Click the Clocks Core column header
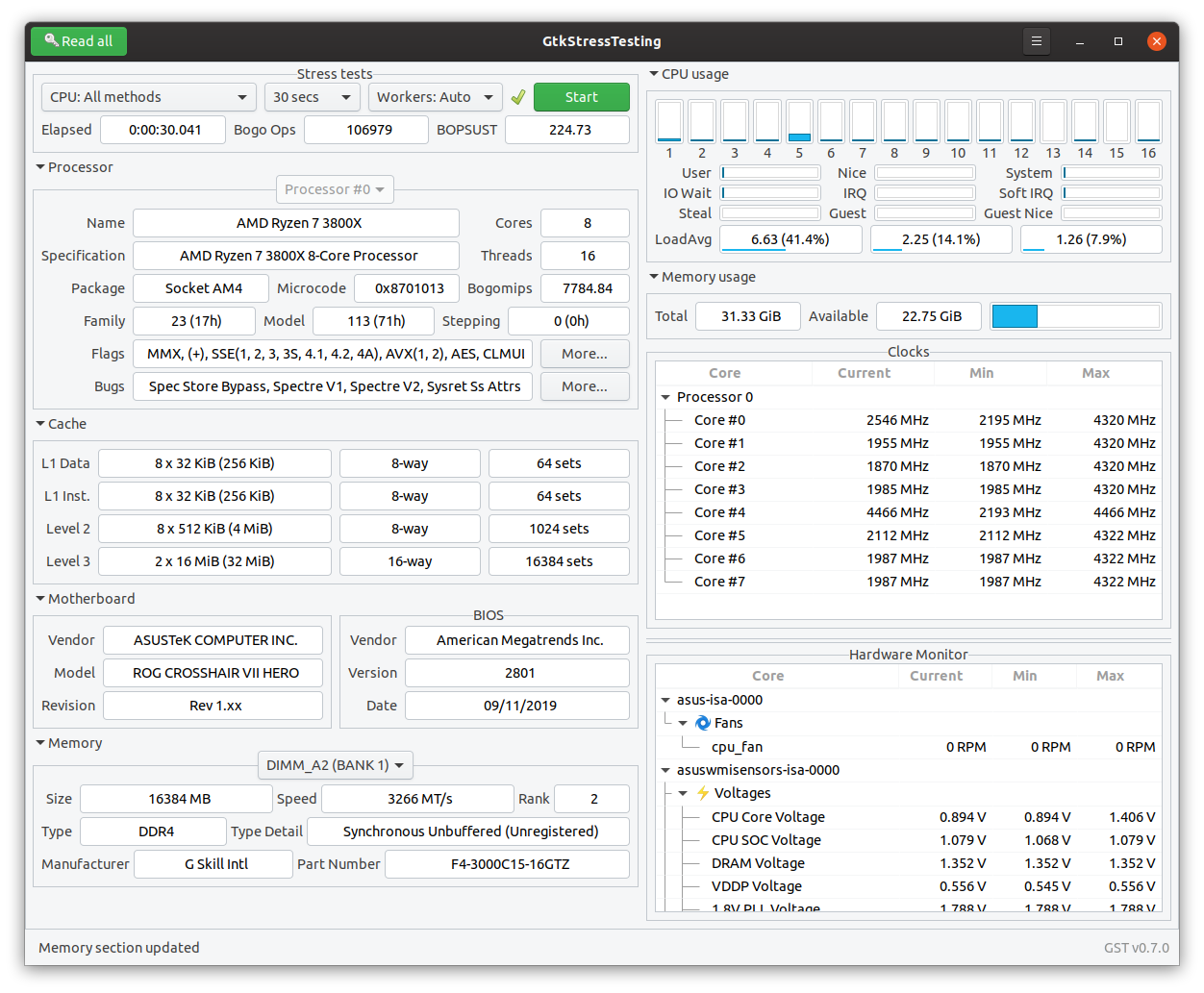Viewport: 1204px width, 993px height. click(x=734, y=373)
